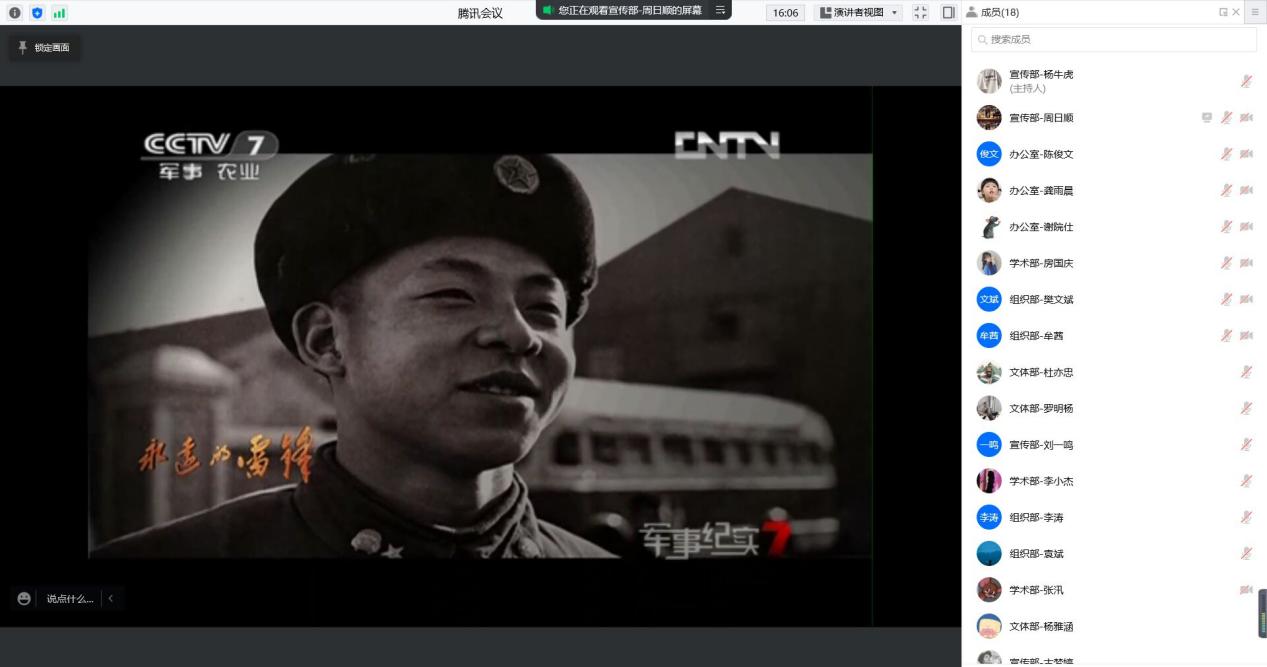Click the 说点什么... chat input
The width and height of the screenshot is (1267, 667).
(x=70, y=598)
